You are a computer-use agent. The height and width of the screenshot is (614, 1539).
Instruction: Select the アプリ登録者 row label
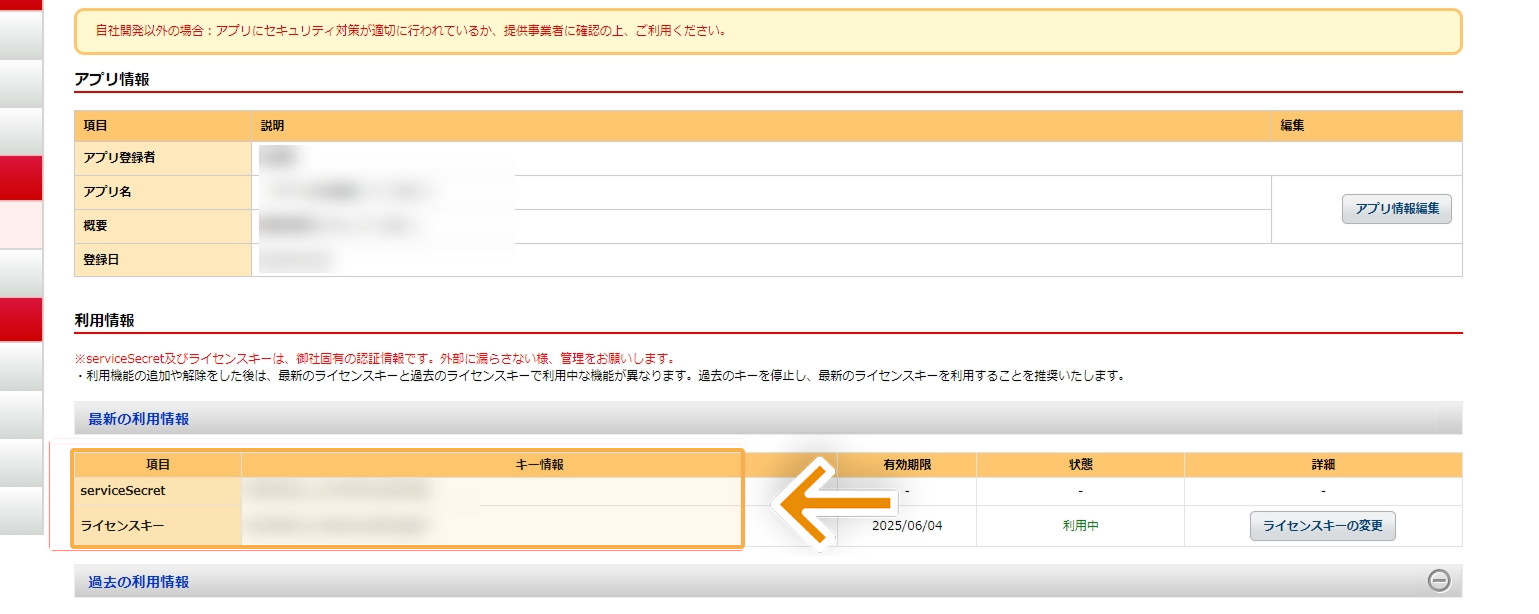click(x=119, y=158)
